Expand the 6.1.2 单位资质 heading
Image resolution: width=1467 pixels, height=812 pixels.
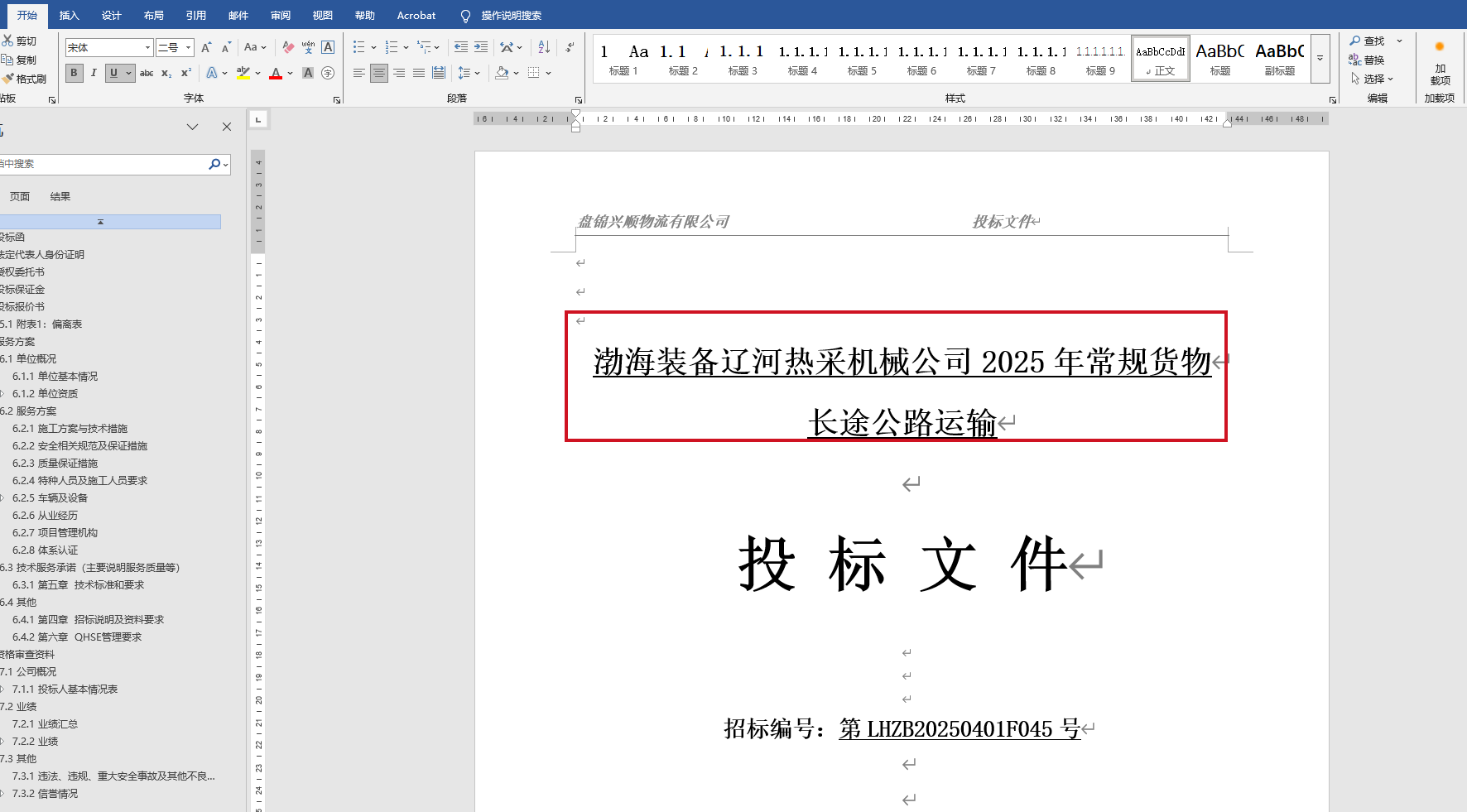coord(2,393)
